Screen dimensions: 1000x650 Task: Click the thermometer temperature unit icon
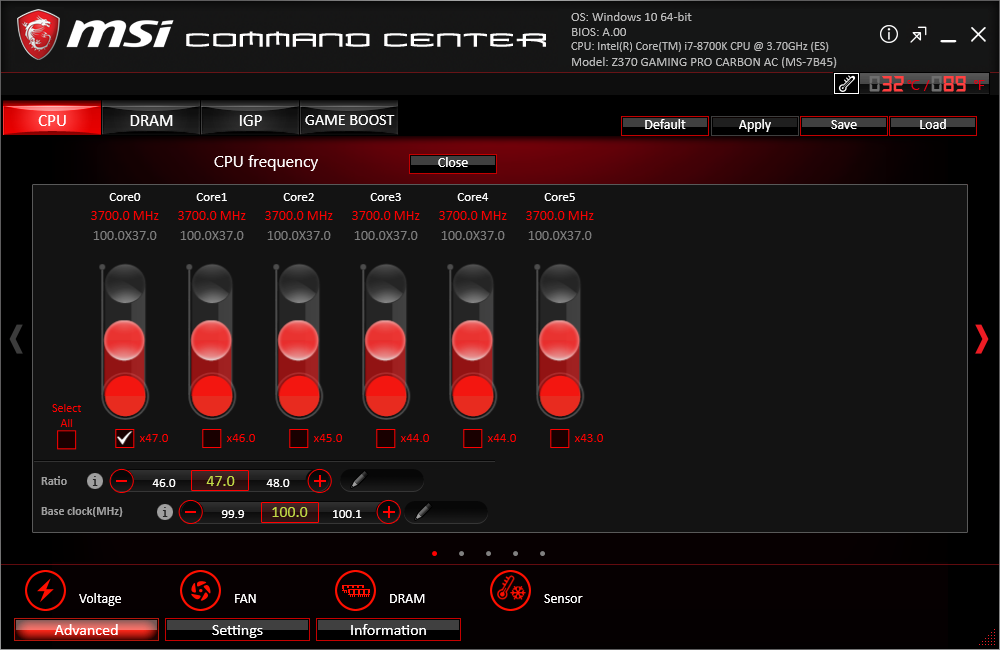[846, 84]
